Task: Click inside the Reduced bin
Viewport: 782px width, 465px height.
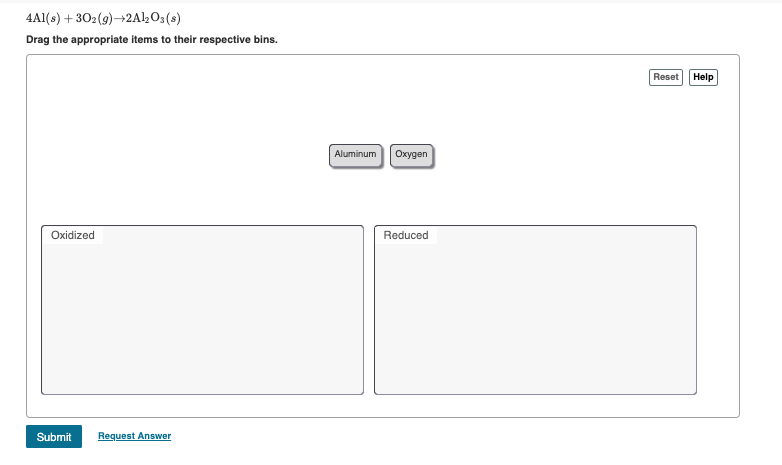Action: (535, 310)
